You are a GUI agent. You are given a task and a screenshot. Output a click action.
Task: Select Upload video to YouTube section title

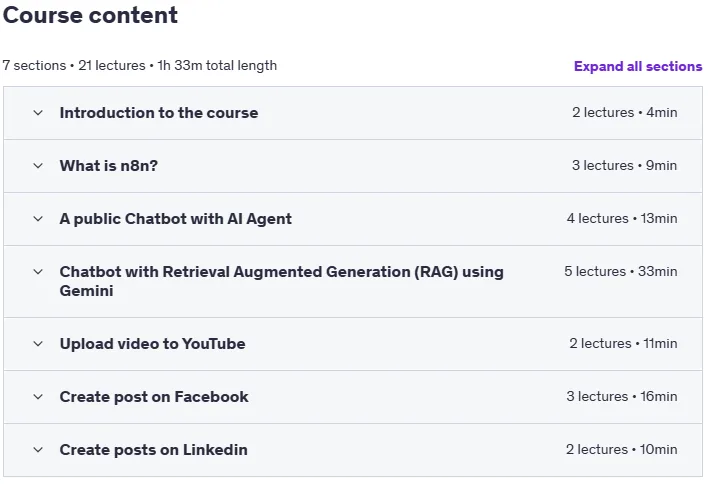coord(152,344)
